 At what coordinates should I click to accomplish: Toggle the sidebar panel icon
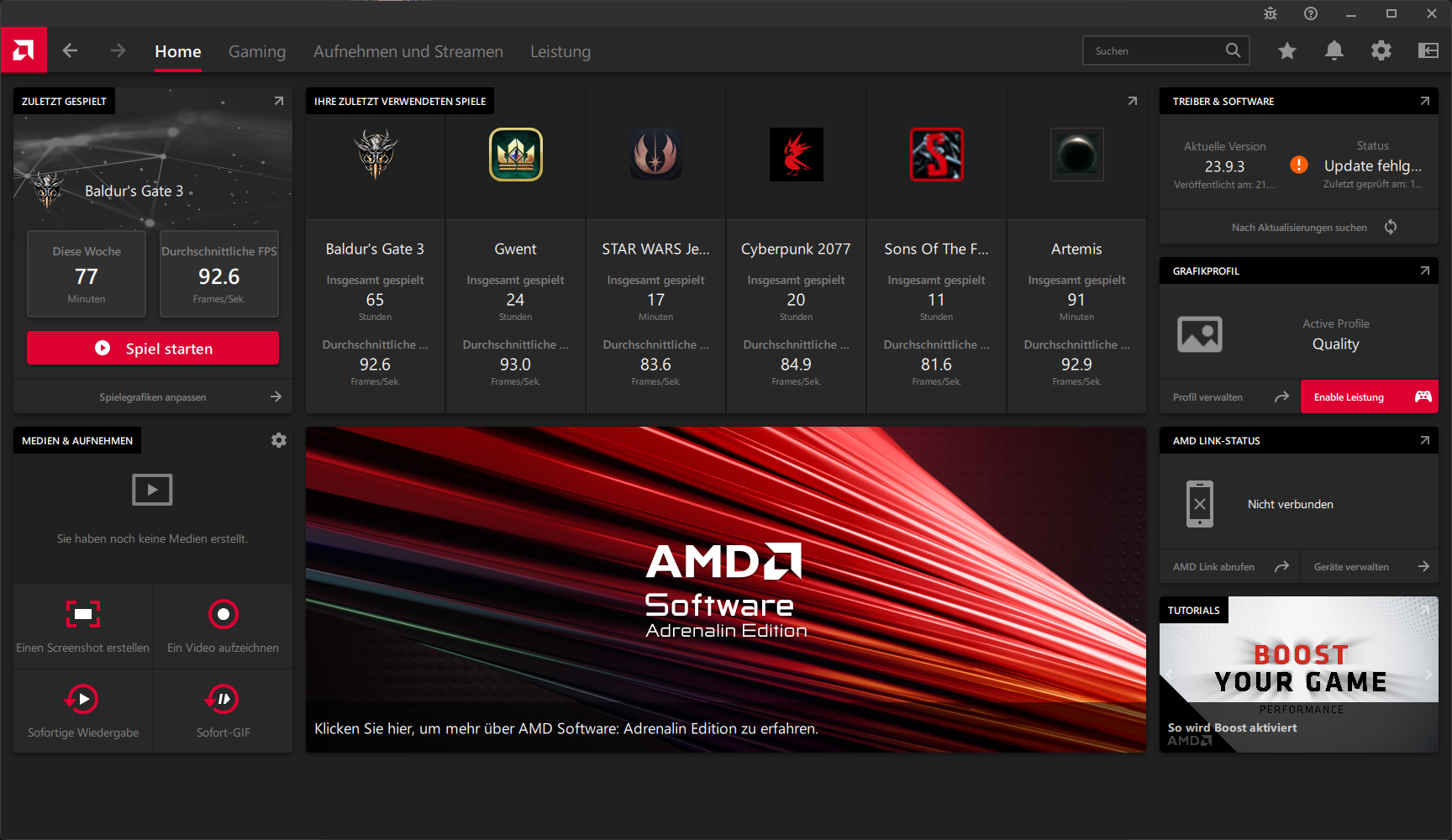click(x=1428, y=50)
